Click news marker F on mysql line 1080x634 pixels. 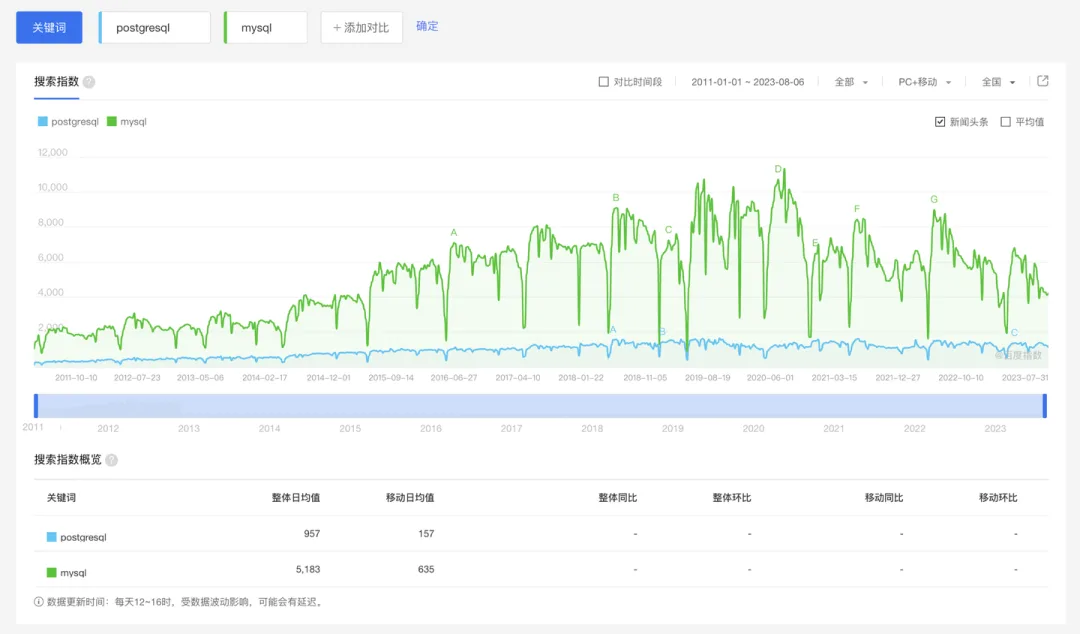[857, 209]
